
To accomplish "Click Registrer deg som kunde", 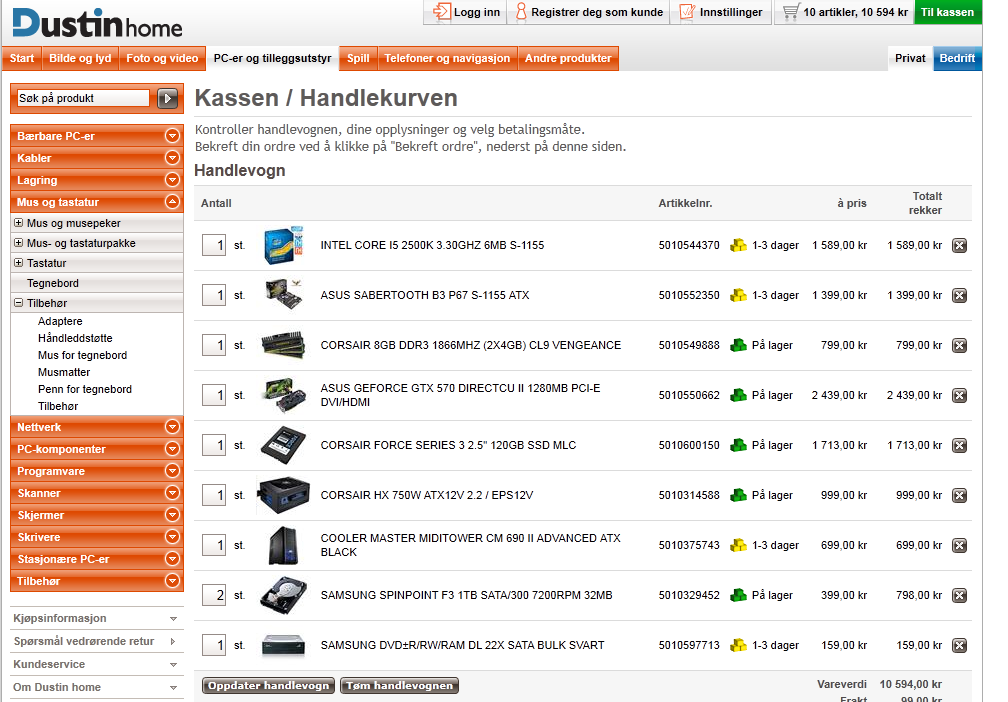I will [589, 12].
